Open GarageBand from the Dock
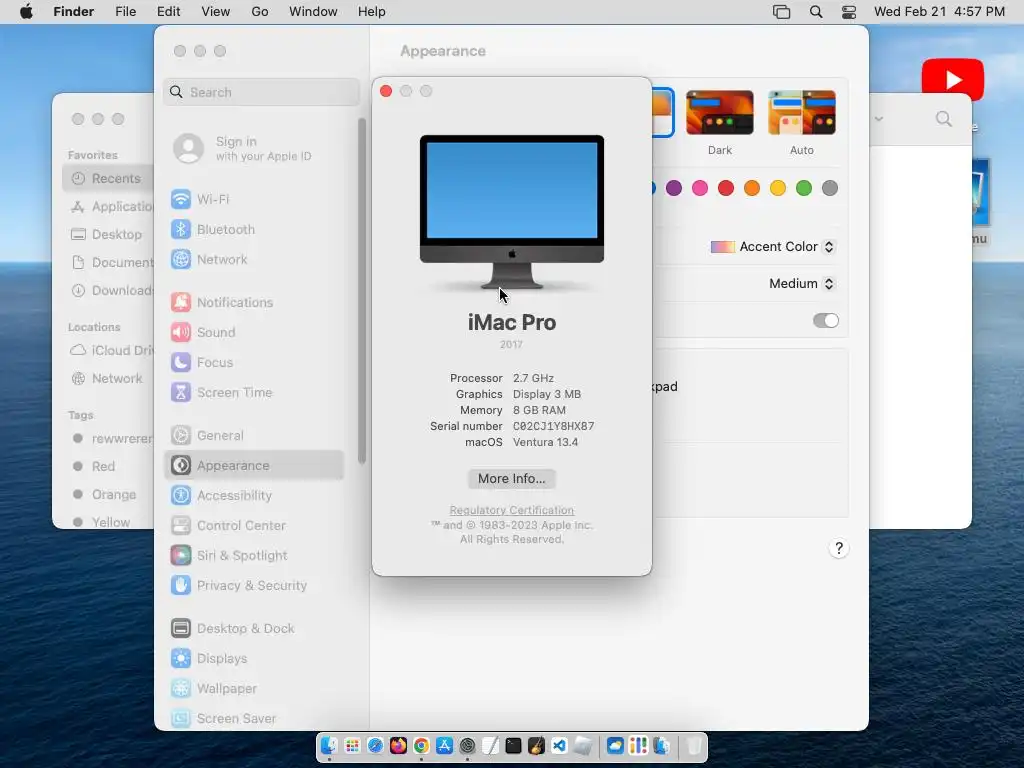Viewport: 1024px width, 768px height. pyautogui.click(x=536, y=746)
